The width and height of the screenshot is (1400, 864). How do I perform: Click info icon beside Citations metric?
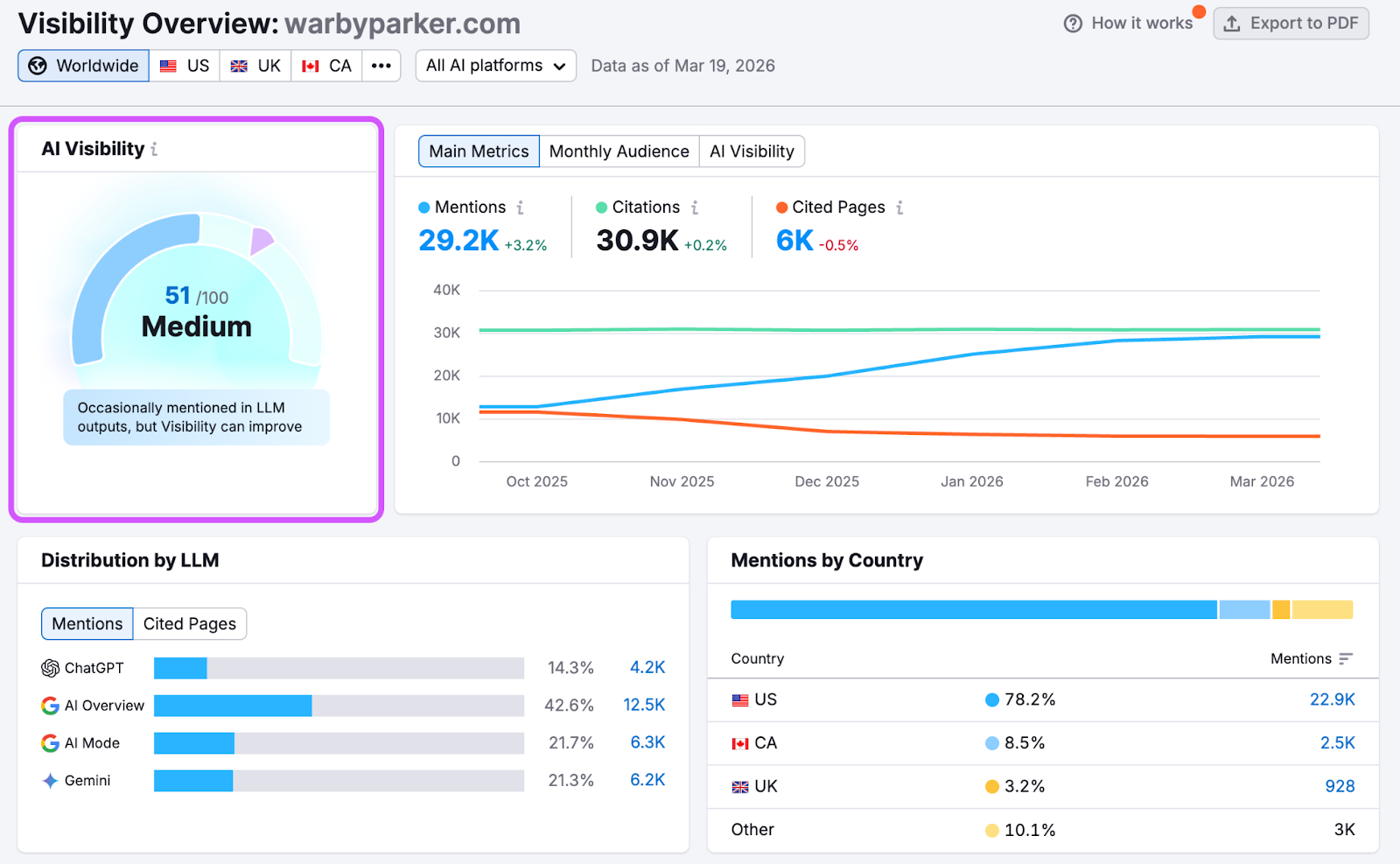point(695,207)
